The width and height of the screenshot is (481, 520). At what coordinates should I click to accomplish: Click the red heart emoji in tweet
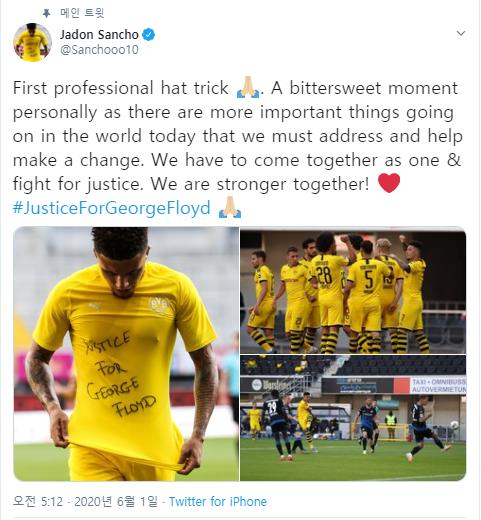(389, 183)
